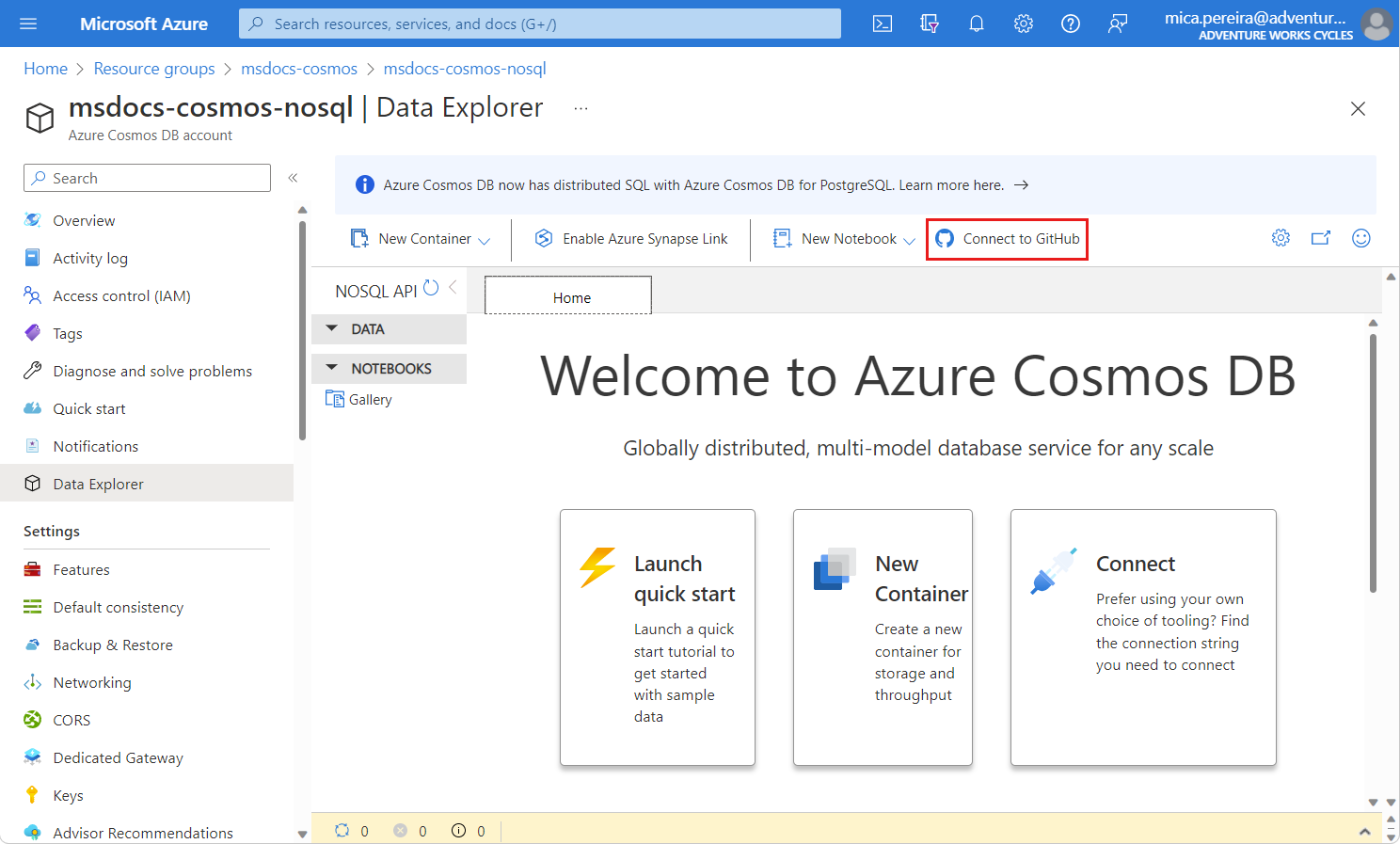Open the Feedback icon in header
Viewport: 1400px width, 844px height.
tap(1118, 24)
